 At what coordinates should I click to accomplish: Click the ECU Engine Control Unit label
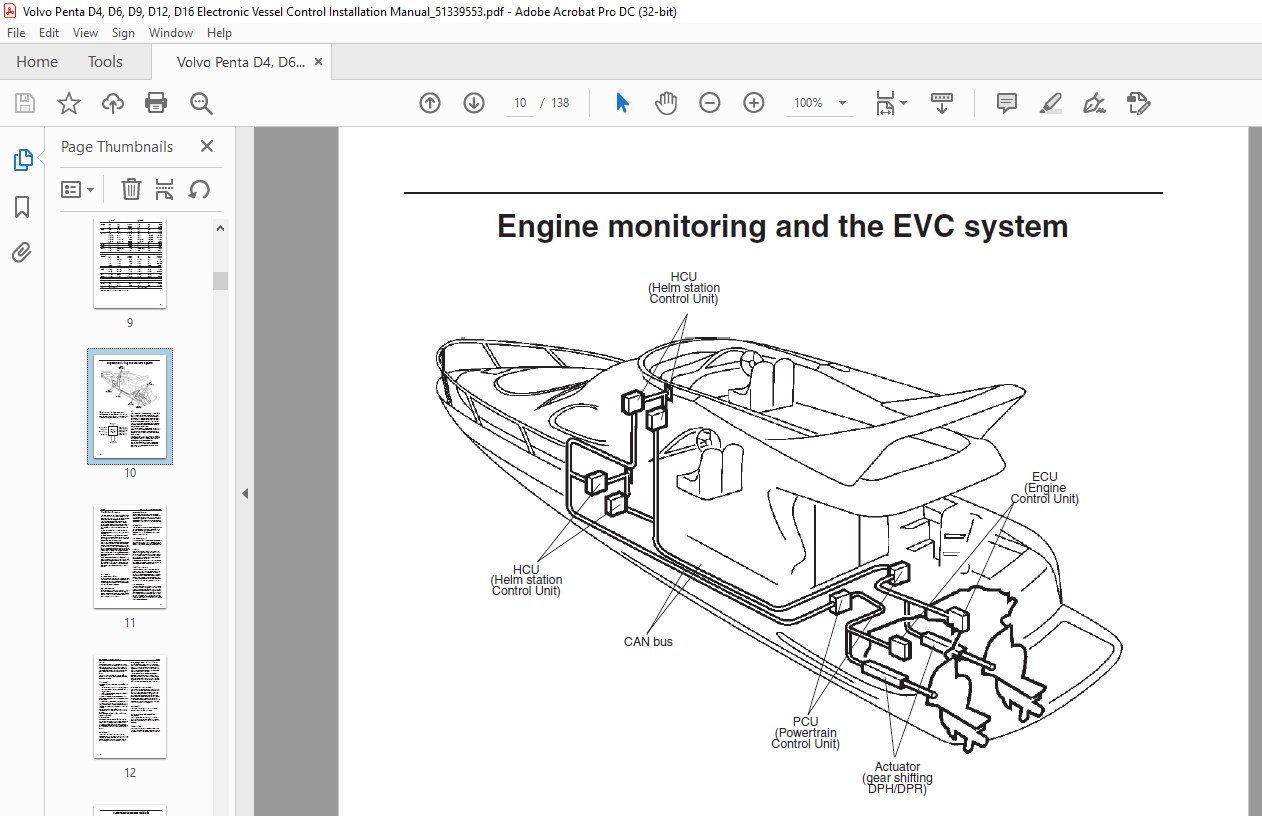pos(1044,488)
